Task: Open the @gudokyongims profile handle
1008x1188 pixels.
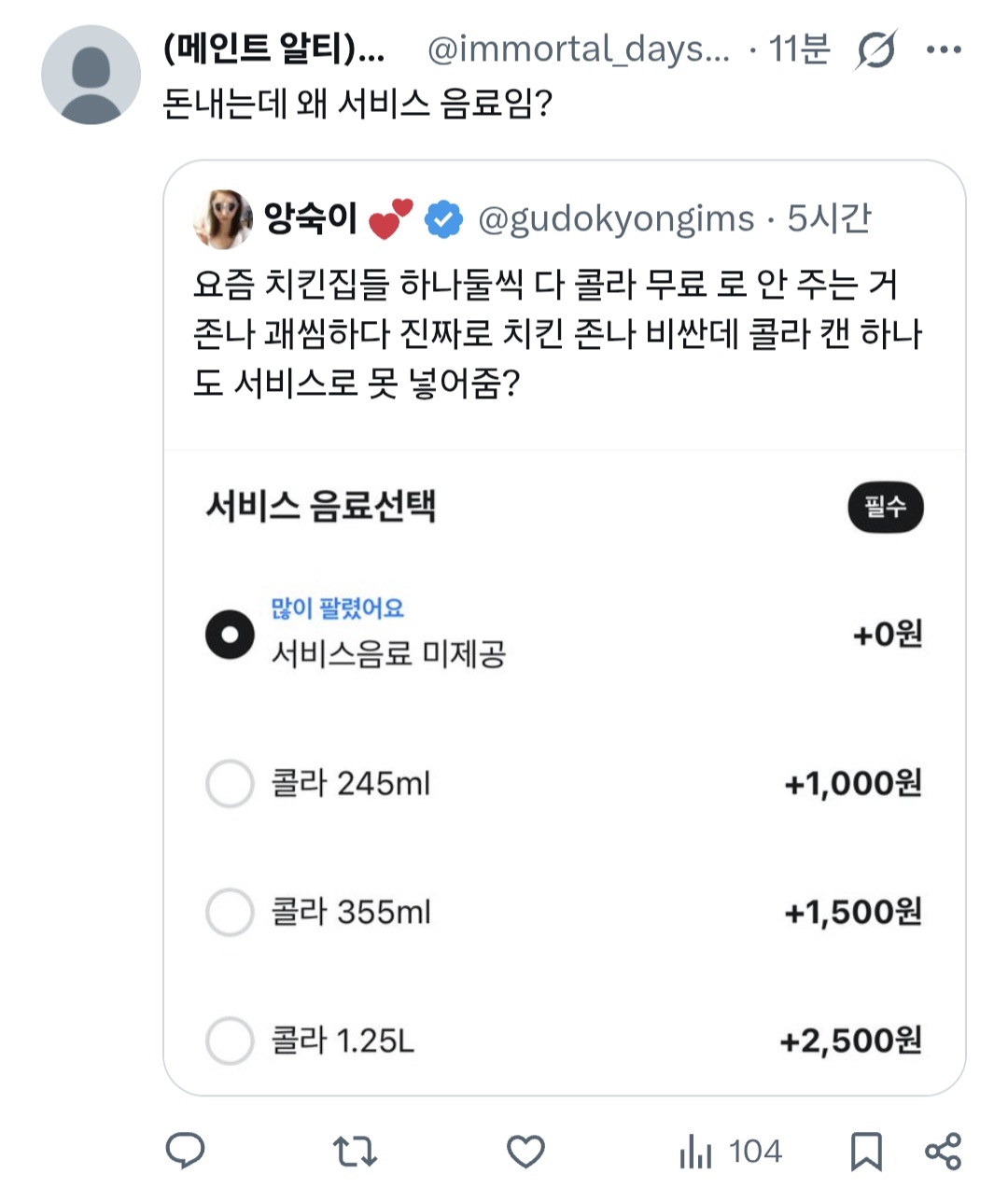Action: 616,219
